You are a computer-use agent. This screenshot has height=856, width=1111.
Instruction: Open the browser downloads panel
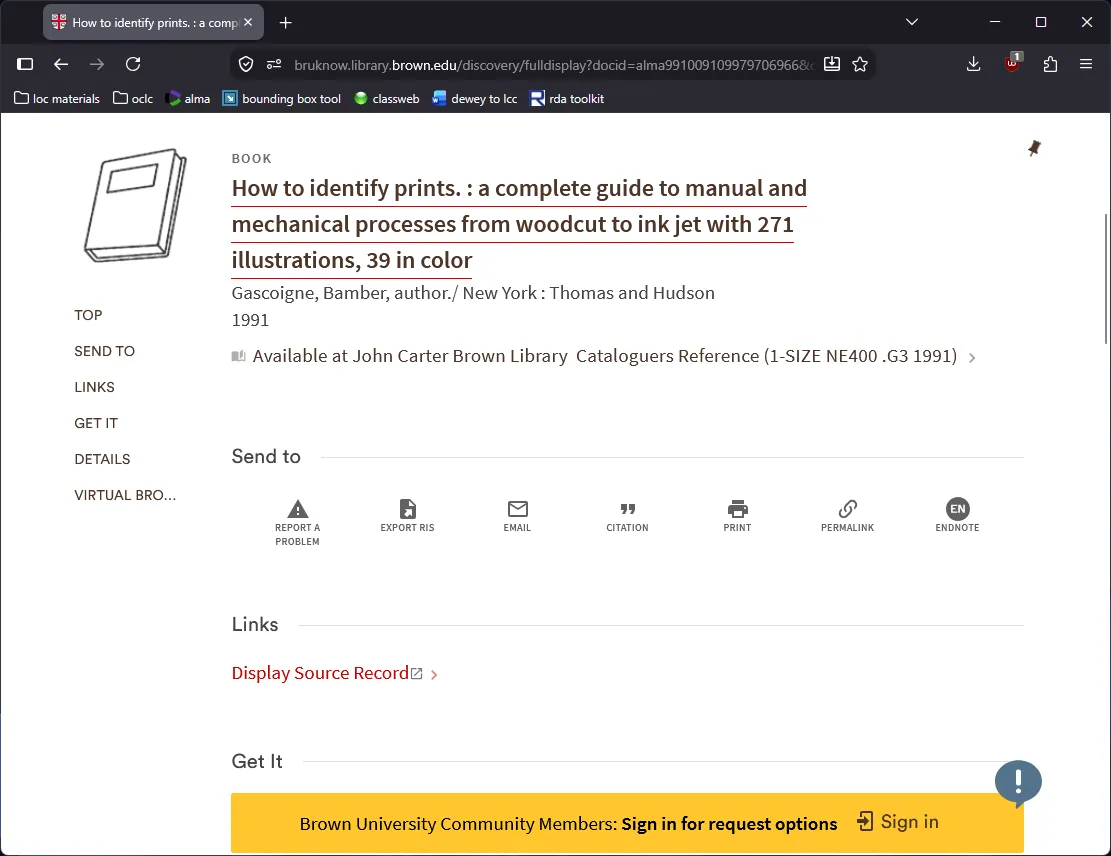click(x=974, y=64)
